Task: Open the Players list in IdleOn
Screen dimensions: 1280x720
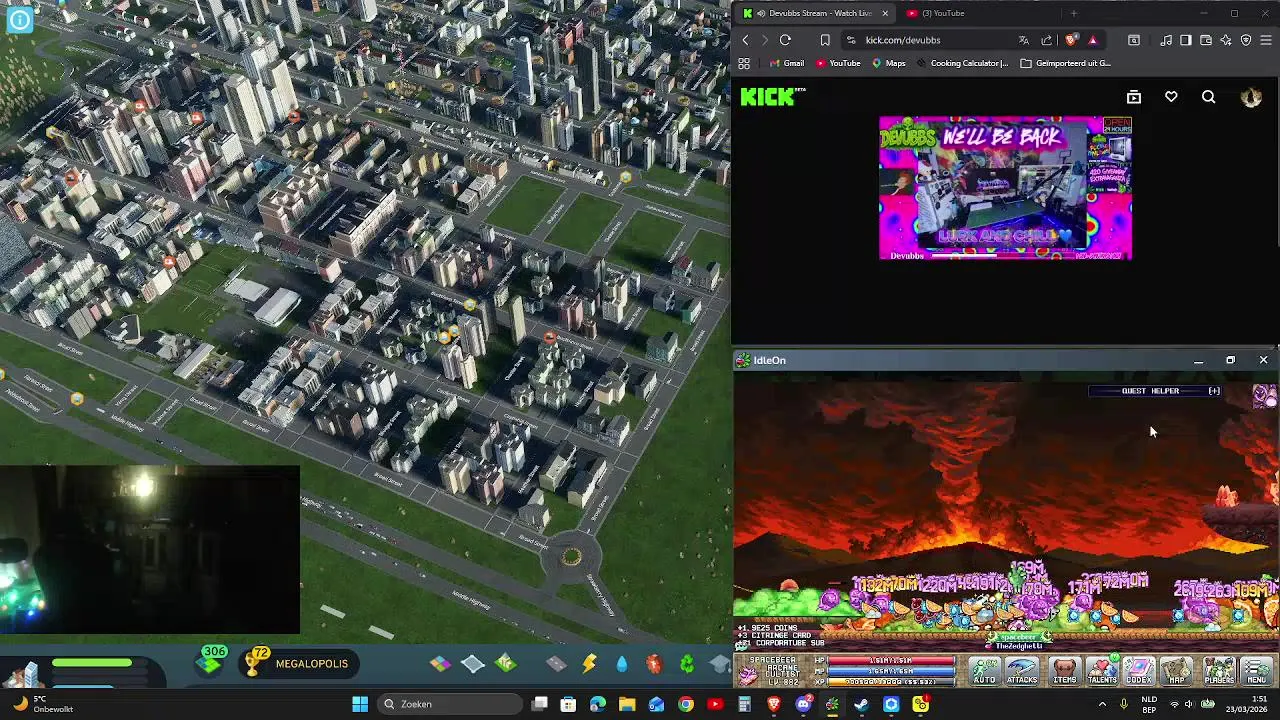Action: pyautogui.click(x=1219, y=671)
